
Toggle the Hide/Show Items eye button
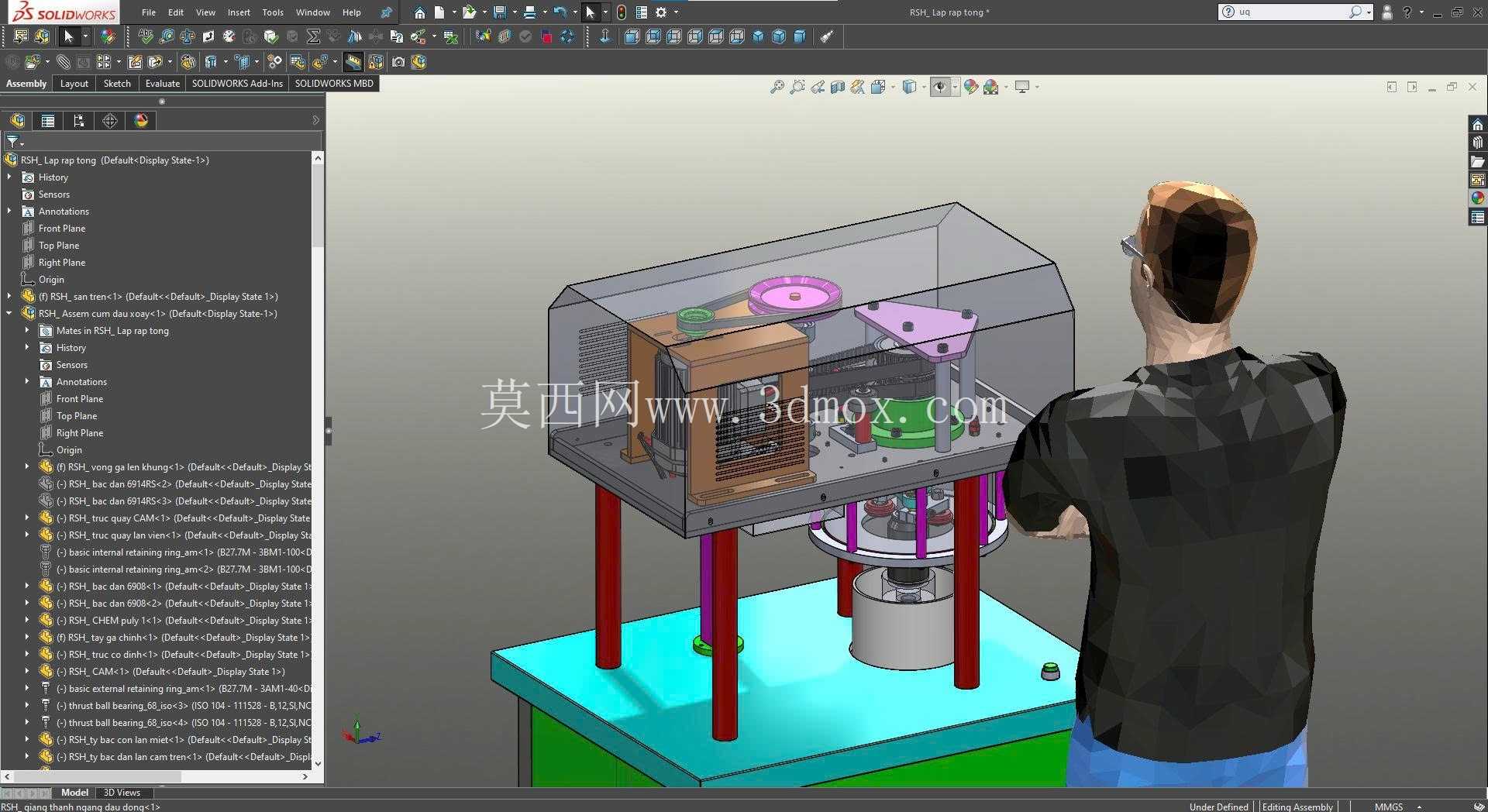(x=940, y=87)
